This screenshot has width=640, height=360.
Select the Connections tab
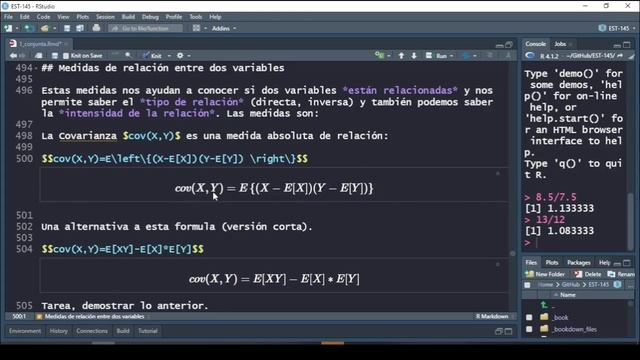[92, 331]
